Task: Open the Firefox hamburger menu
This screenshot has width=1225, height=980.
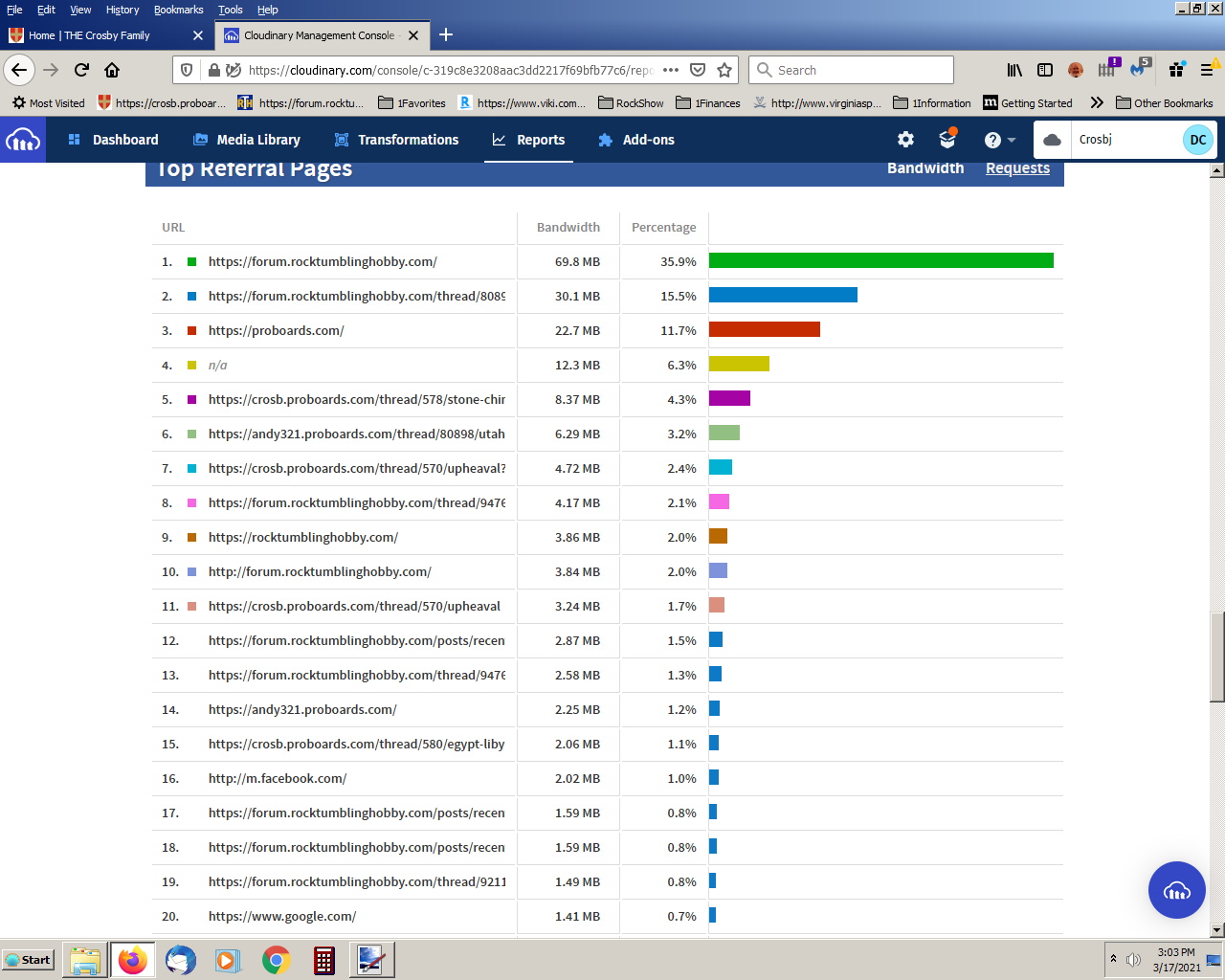Action: tap(1207, 70)
